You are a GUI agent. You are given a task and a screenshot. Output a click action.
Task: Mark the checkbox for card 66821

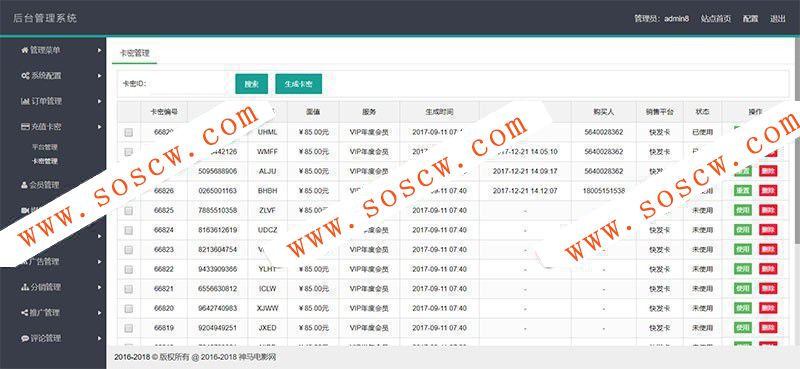(129, 289)
